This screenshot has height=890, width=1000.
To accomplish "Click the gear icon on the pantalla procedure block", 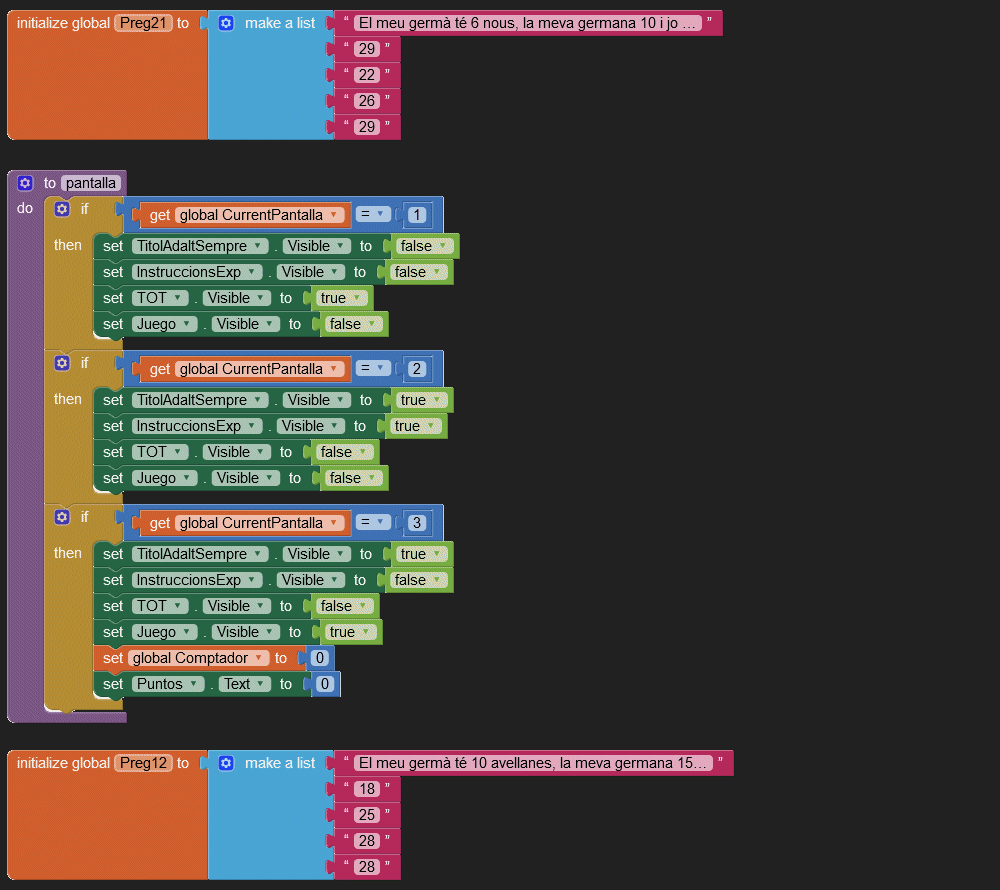I will pyautogui.click(x=25, y=183).
